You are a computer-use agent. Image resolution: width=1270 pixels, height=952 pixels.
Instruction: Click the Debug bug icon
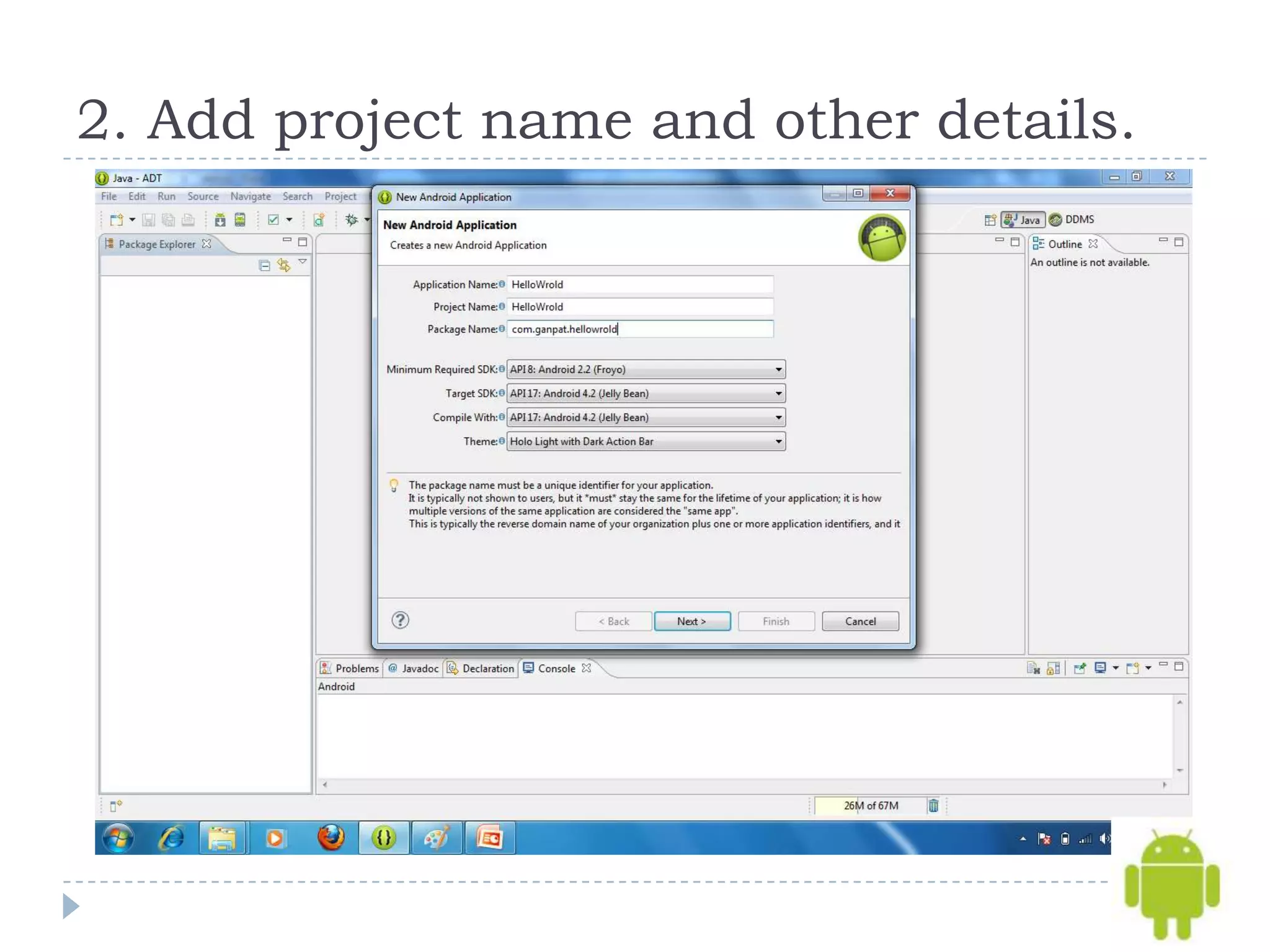coord(352,220)
